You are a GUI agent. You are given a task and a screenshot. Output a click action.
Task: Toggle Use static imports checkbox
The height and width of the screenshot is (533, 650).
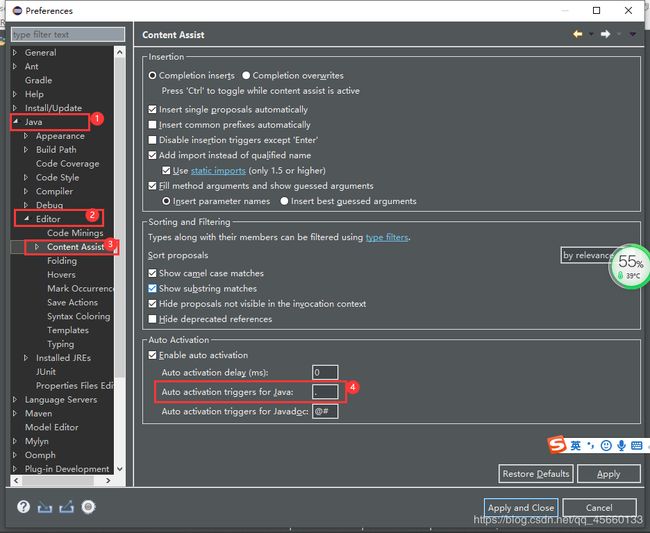(166, 170)
